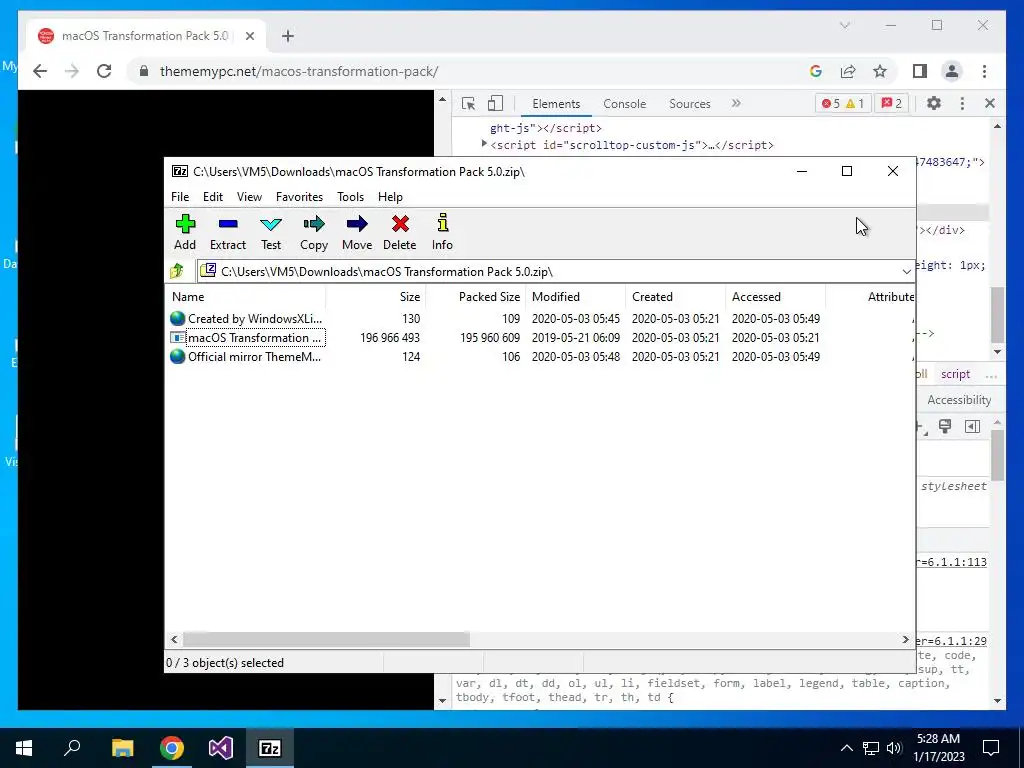Switch to DevTools Sources tab
Viewport: 1024px width, 768px height.
click(690, 104)
